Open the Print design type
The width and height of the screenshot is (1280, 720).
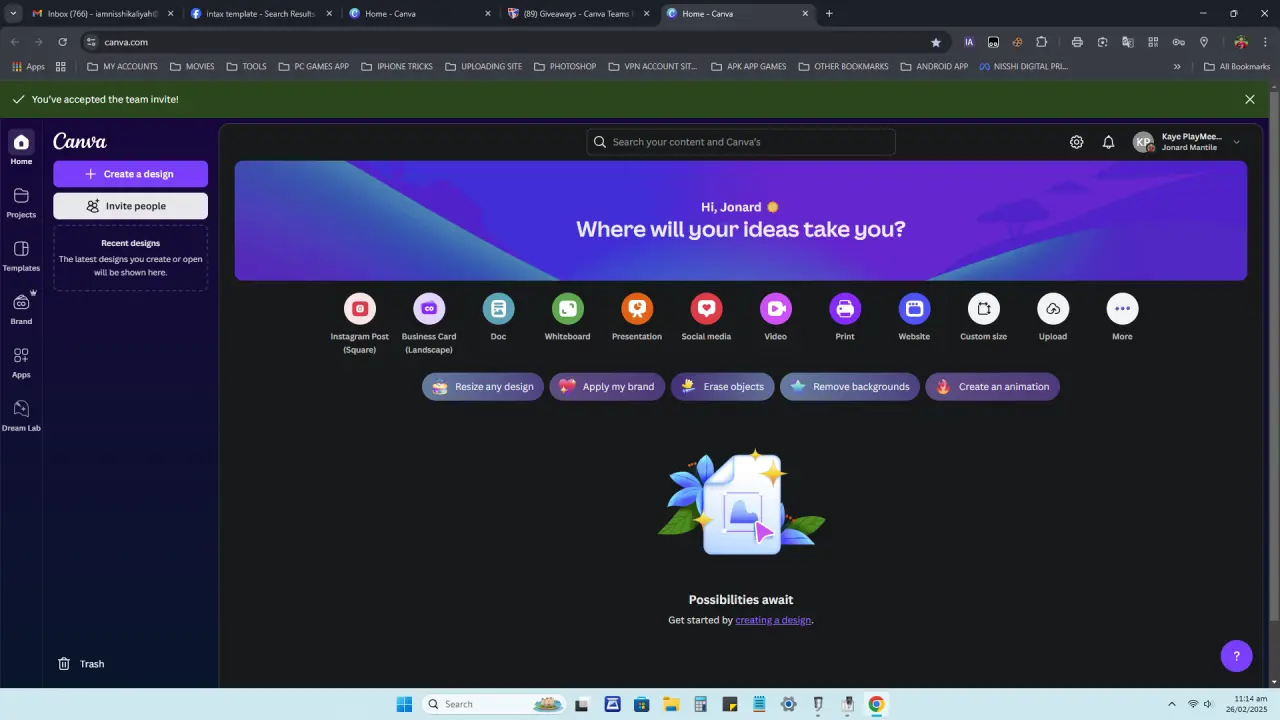[x=845, y=309]
